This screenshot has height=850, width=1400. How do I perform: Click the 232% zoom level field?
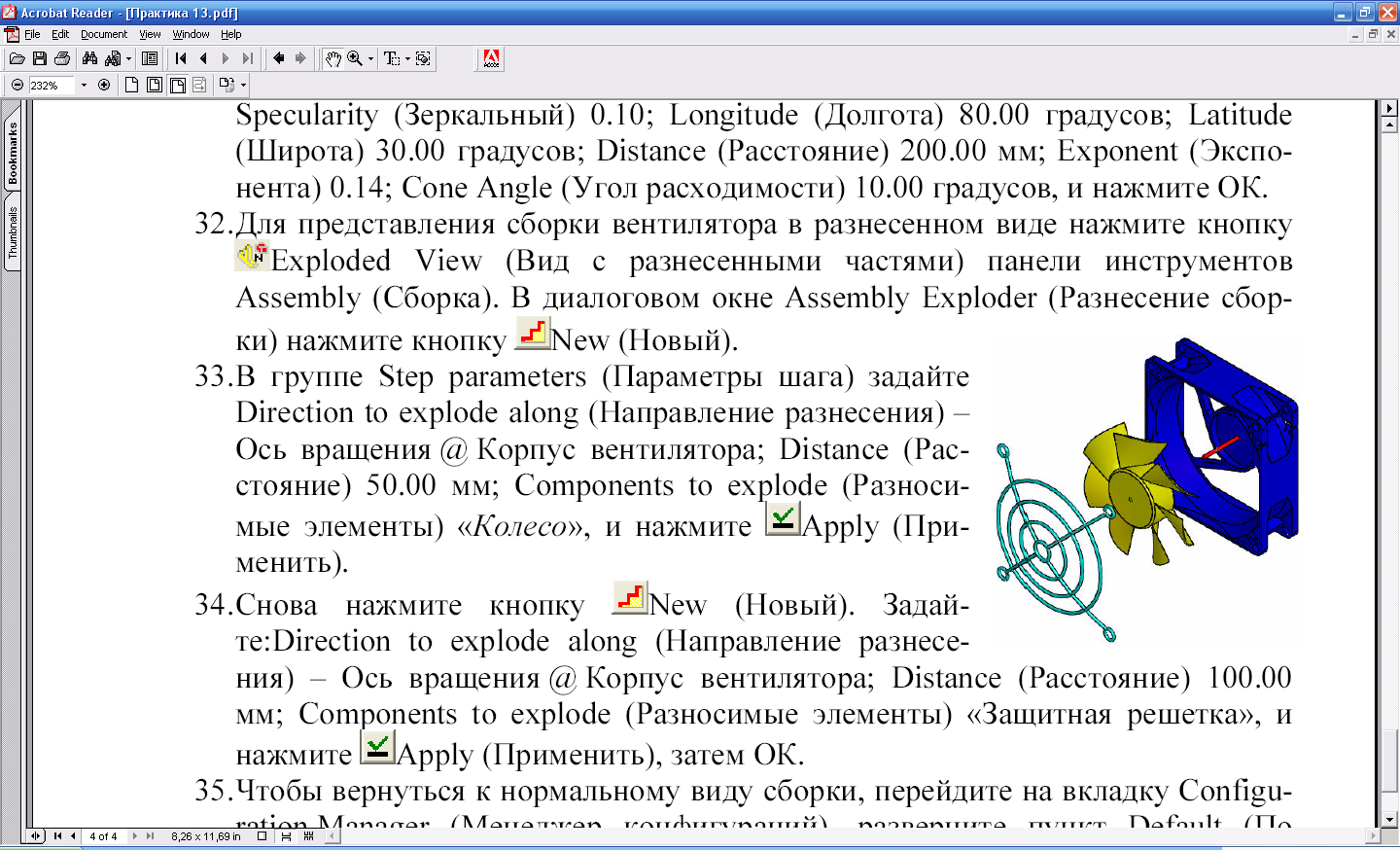pos(51,86)
